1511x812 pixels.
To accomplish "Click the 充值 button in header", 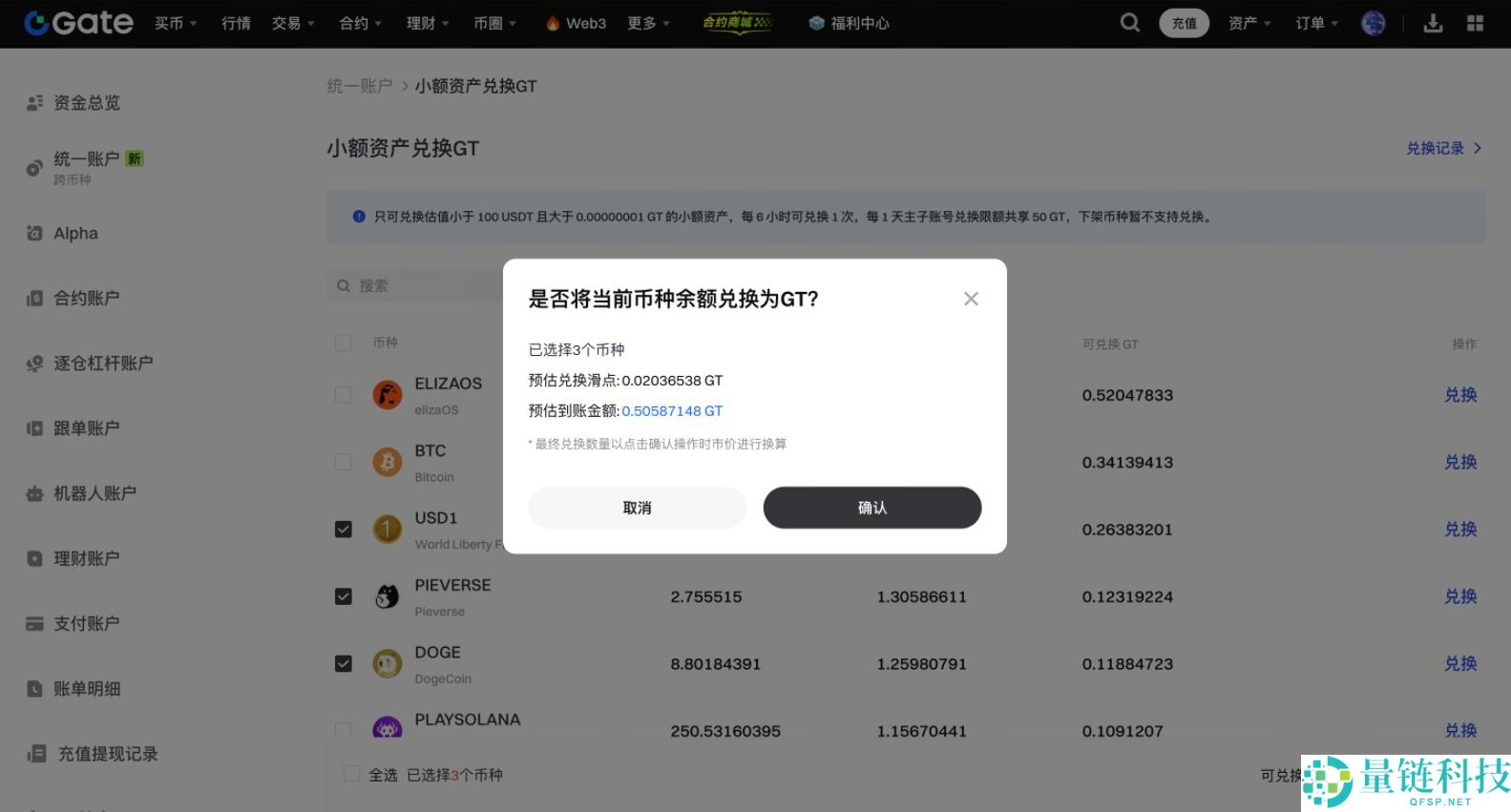I will point(1185,23).
